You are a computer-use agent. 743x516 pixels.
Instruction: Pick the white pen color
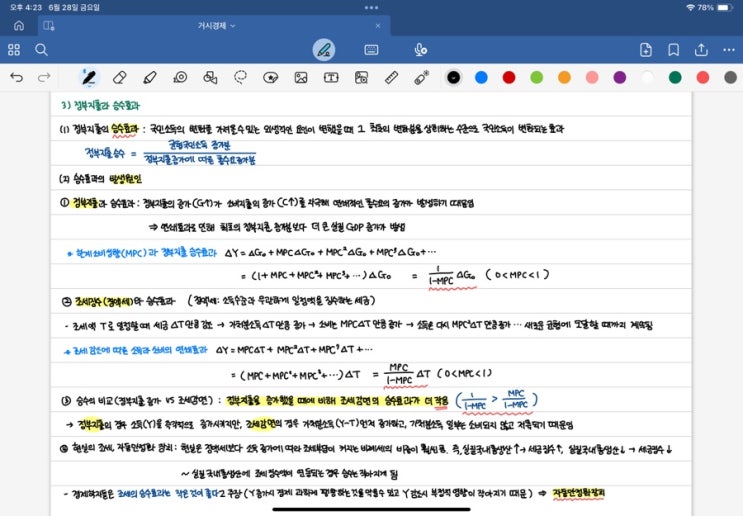(647, 77)
